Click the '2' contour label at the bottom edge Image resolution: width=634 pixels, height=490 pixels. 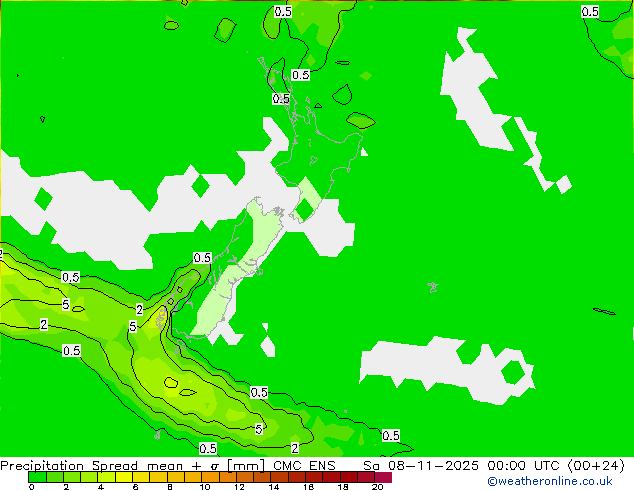295,448
